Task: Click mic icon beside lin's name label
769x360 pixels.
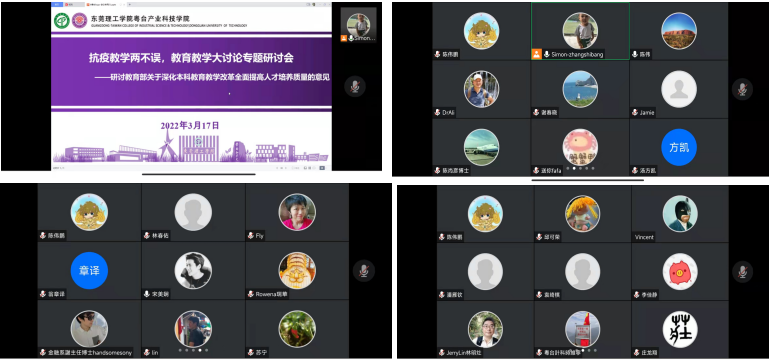Action: [147, 353]
